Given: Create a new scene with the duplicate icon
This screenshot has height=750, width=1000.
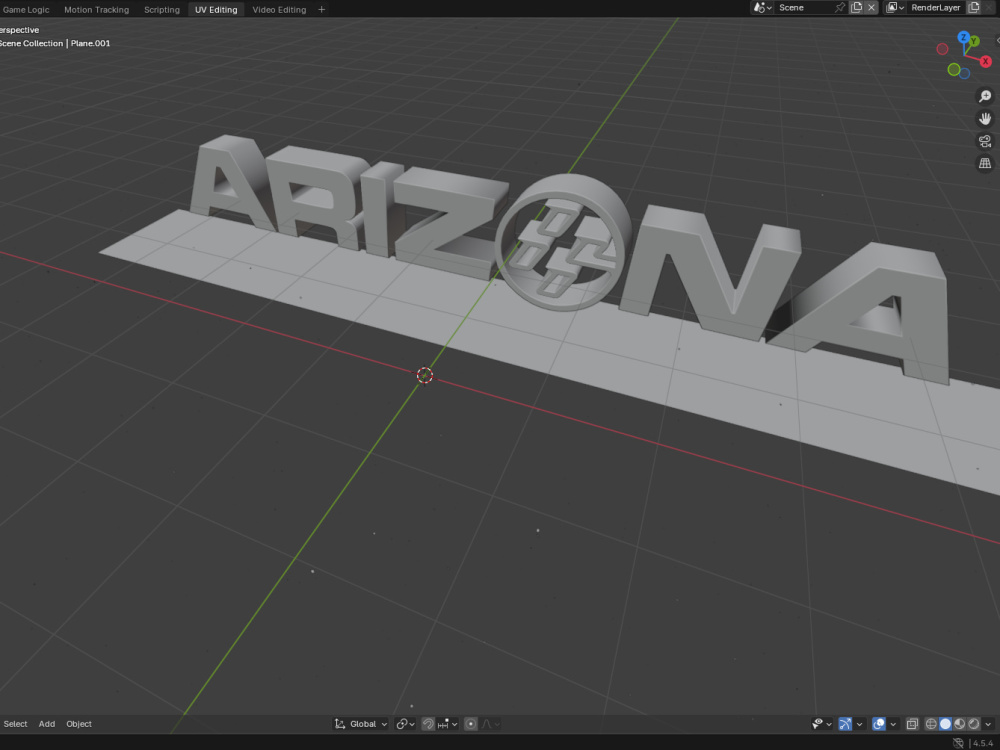Looking at the screenshot, I should pos(857,8).
